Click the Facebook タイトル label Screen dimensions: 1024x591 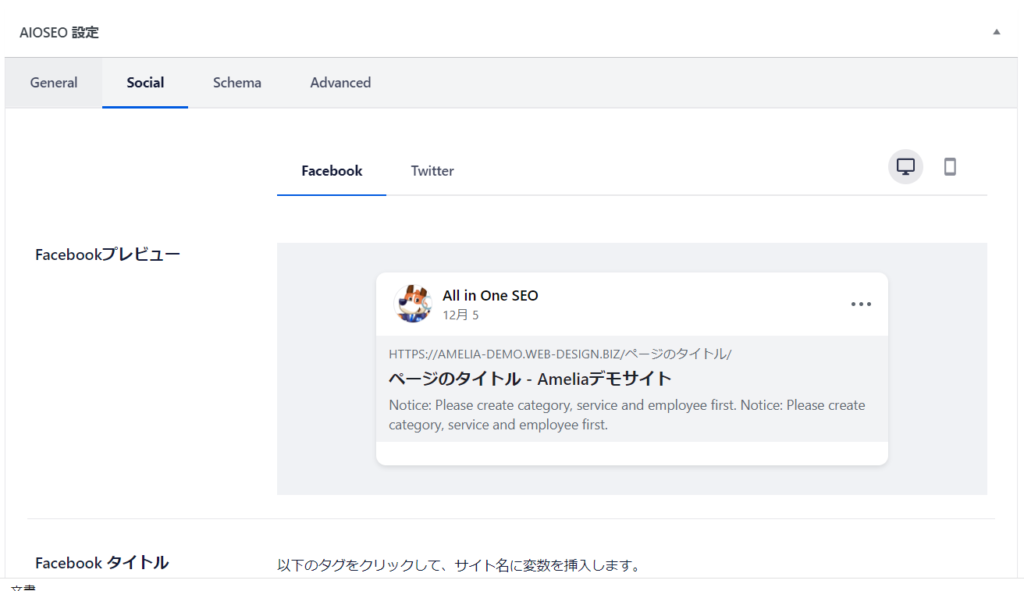coord(102,563)
